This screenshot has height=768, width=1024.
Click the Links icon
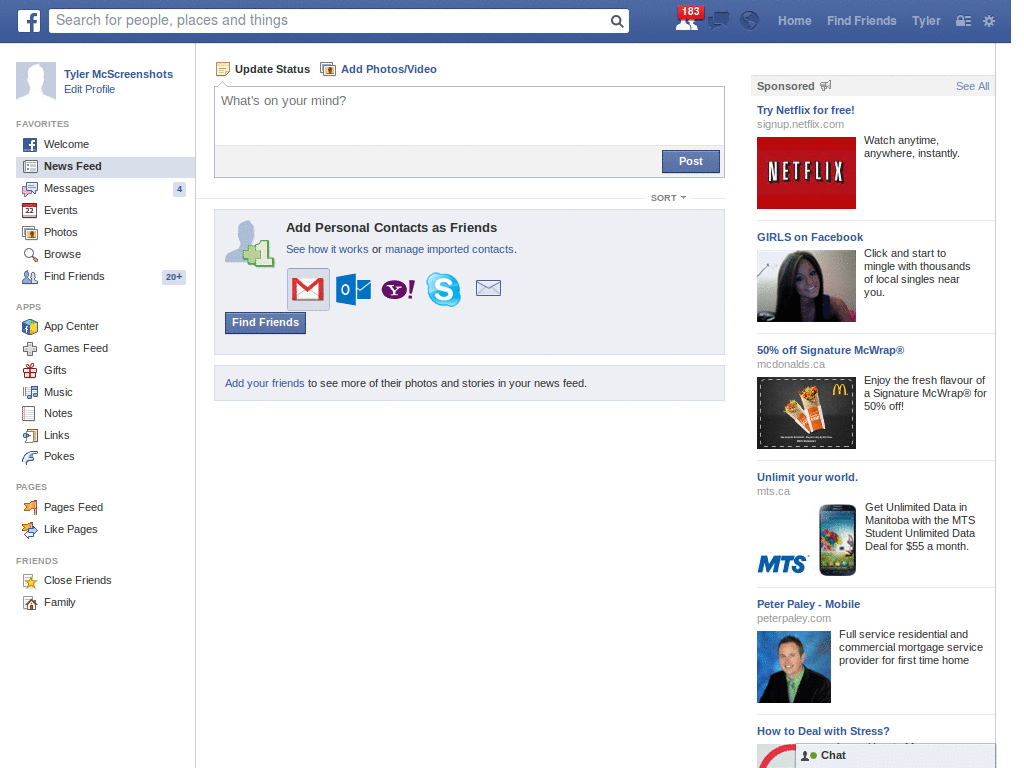30,436
